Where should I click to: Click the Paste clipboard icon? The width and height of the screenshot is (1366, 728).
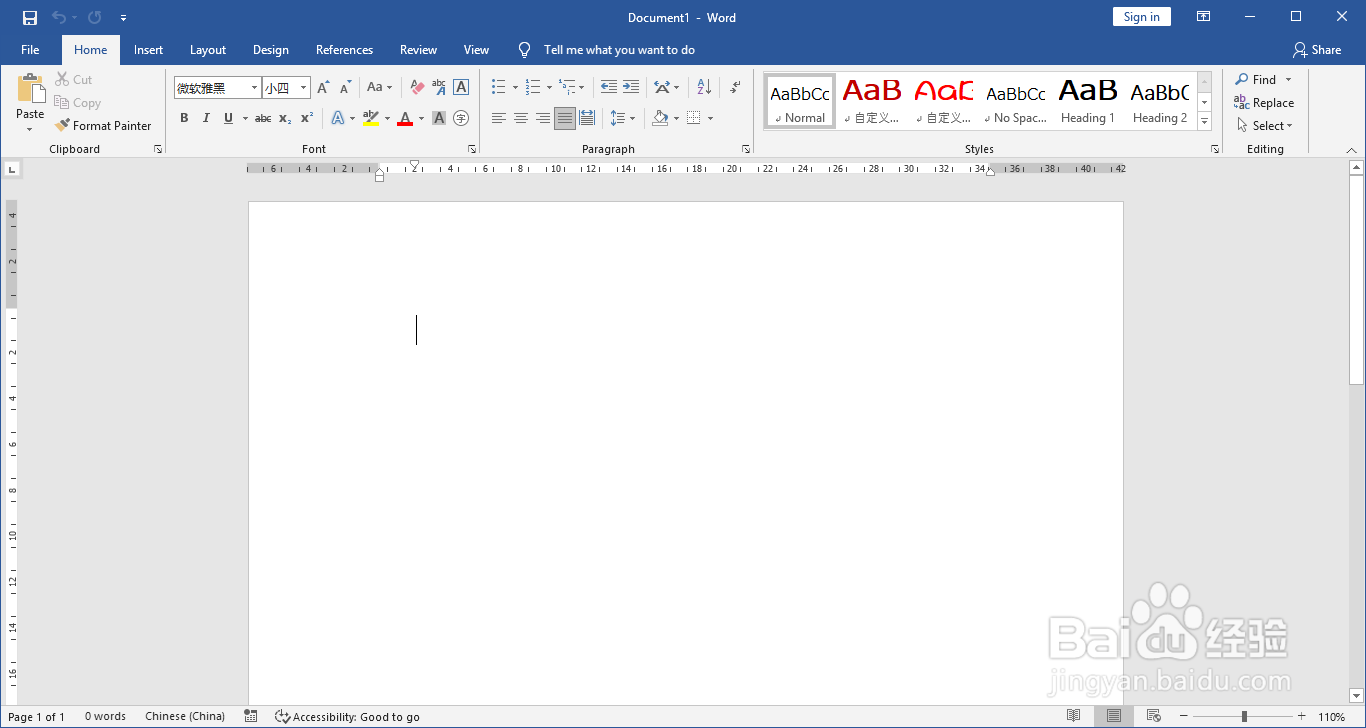(x=30, y=89)
